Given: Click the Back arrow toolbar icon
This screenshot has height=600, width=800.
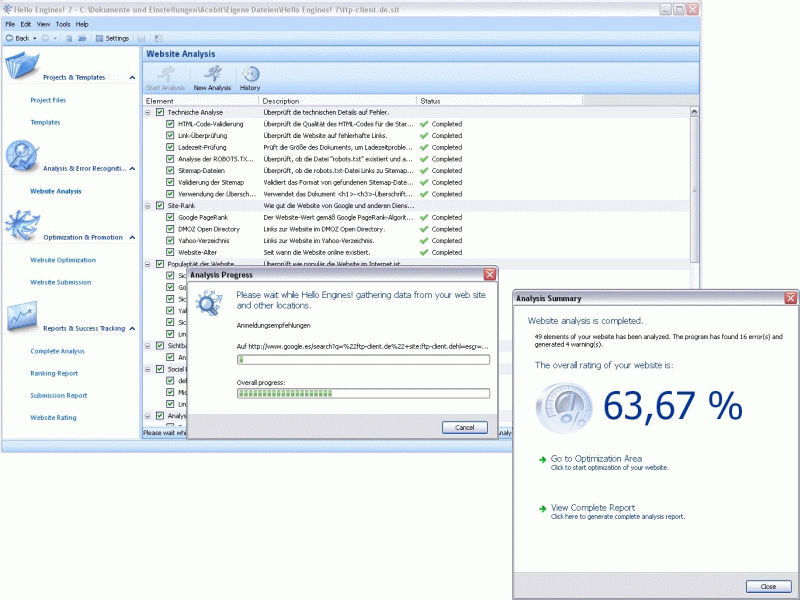Looking at the screenshot, I should tap(10, 38).
